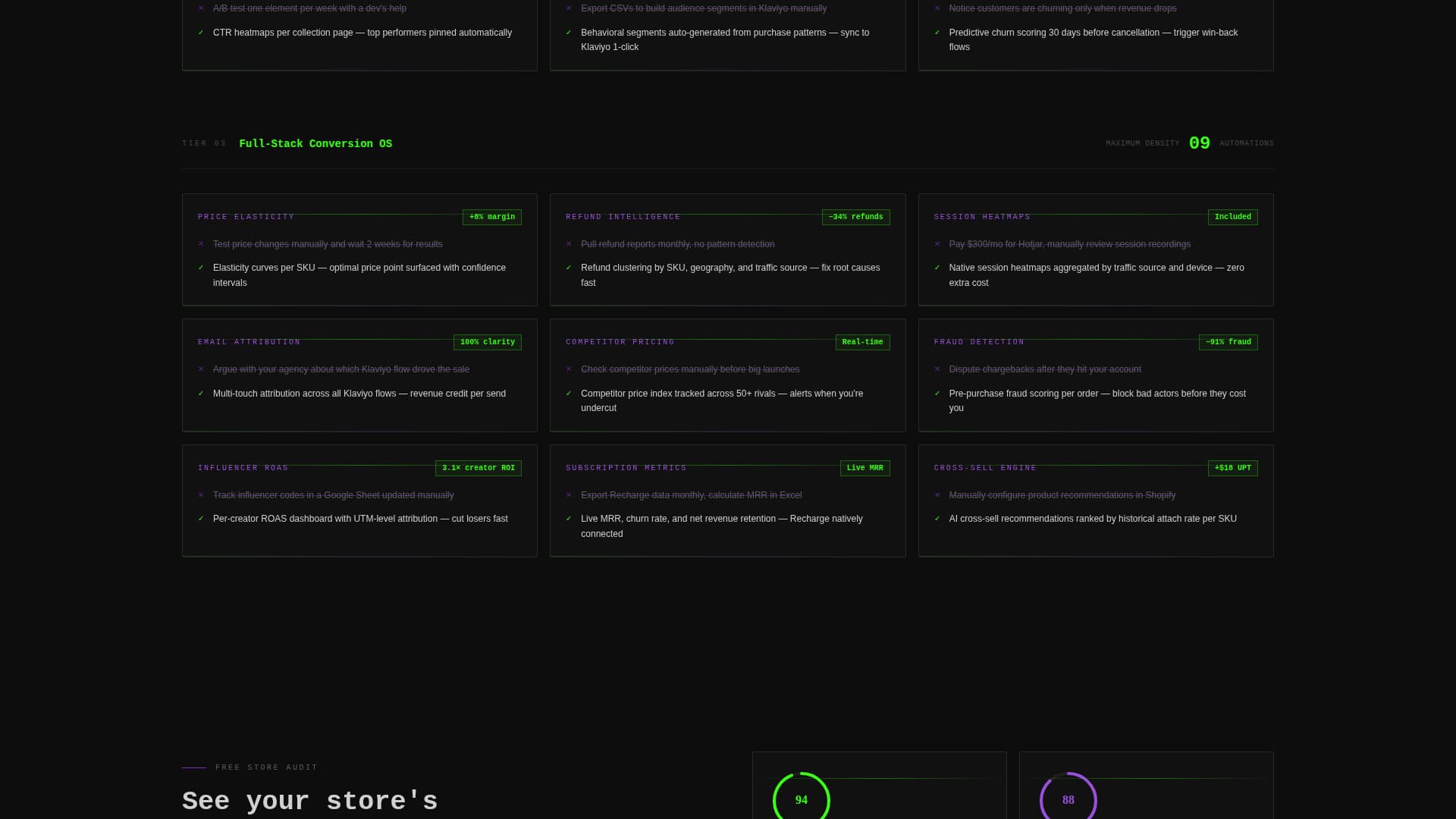
Task: Click the 'Real-time' badge on Competitor Pricing
Action: pyautogui.click(x=862, y=342)
